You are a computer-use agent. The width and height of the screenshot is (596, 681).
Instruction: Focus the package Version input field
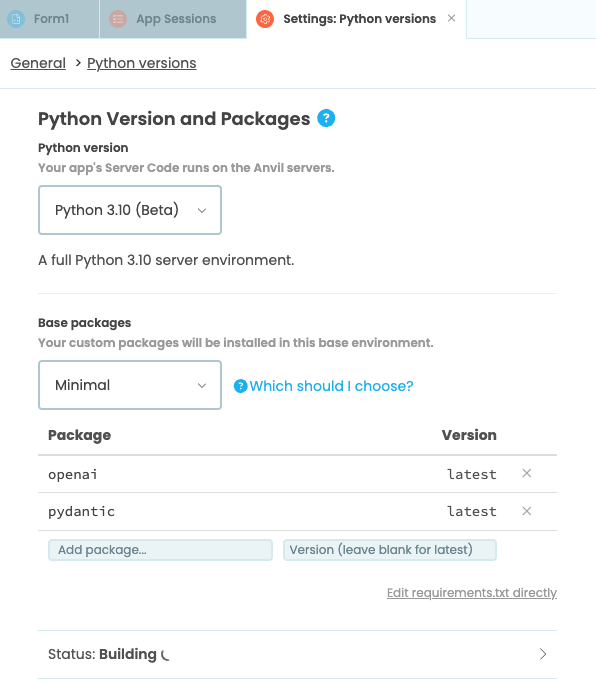tap(390, 550)
